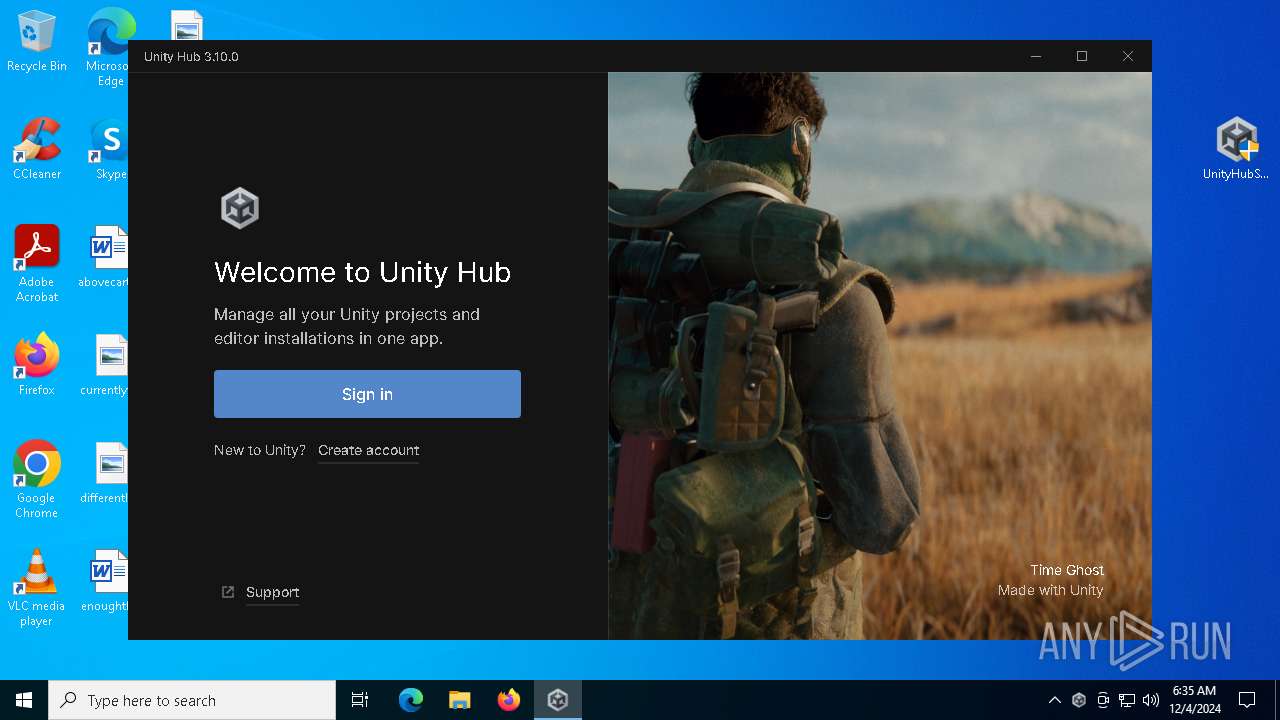Screen dimensions: 1280x720
Task: Minimize the Unity Hub window
Action: coord(1036,56)
